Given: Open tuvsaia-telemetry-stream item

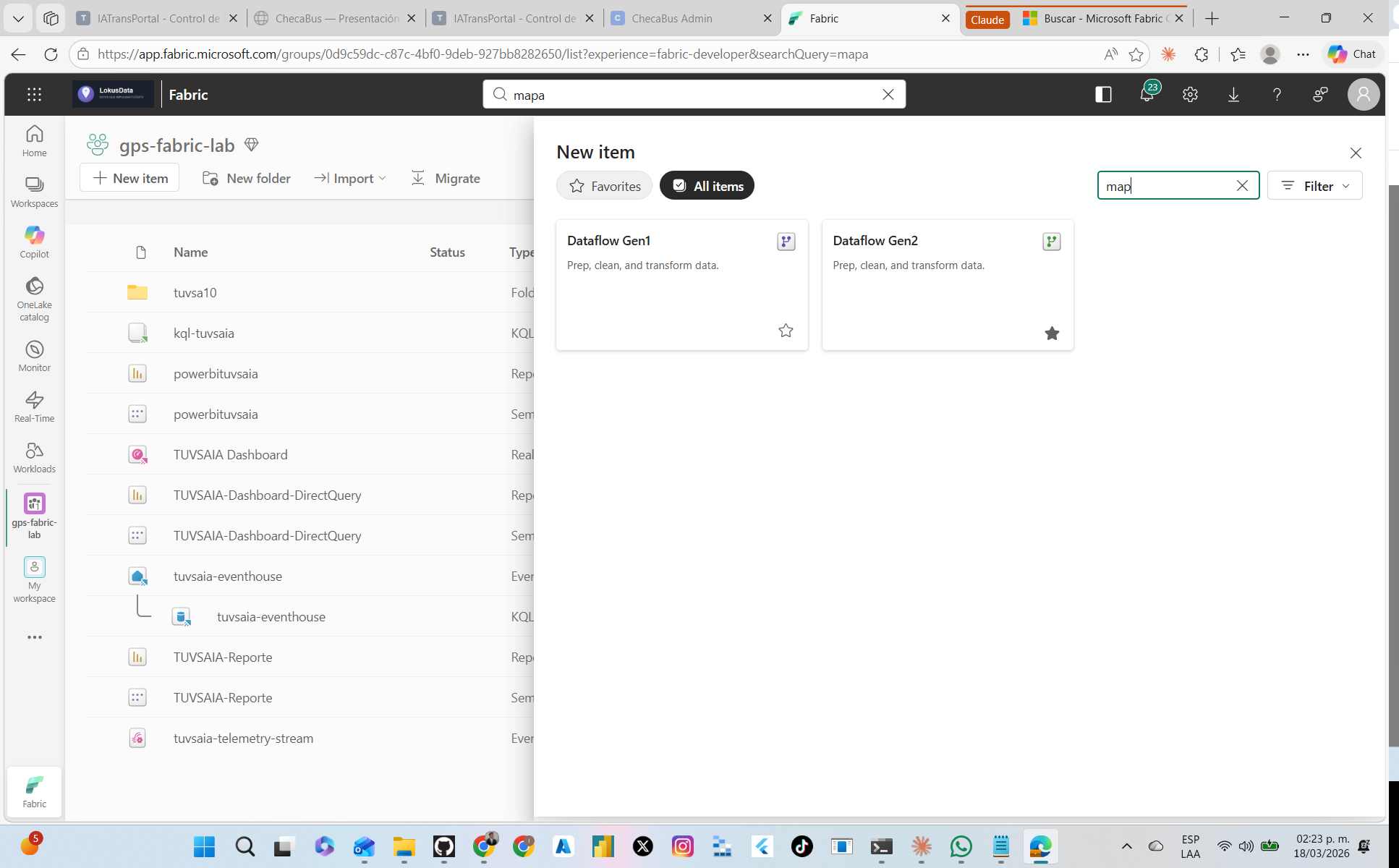Looking at the screenshot, I should [x=243, y=738].
